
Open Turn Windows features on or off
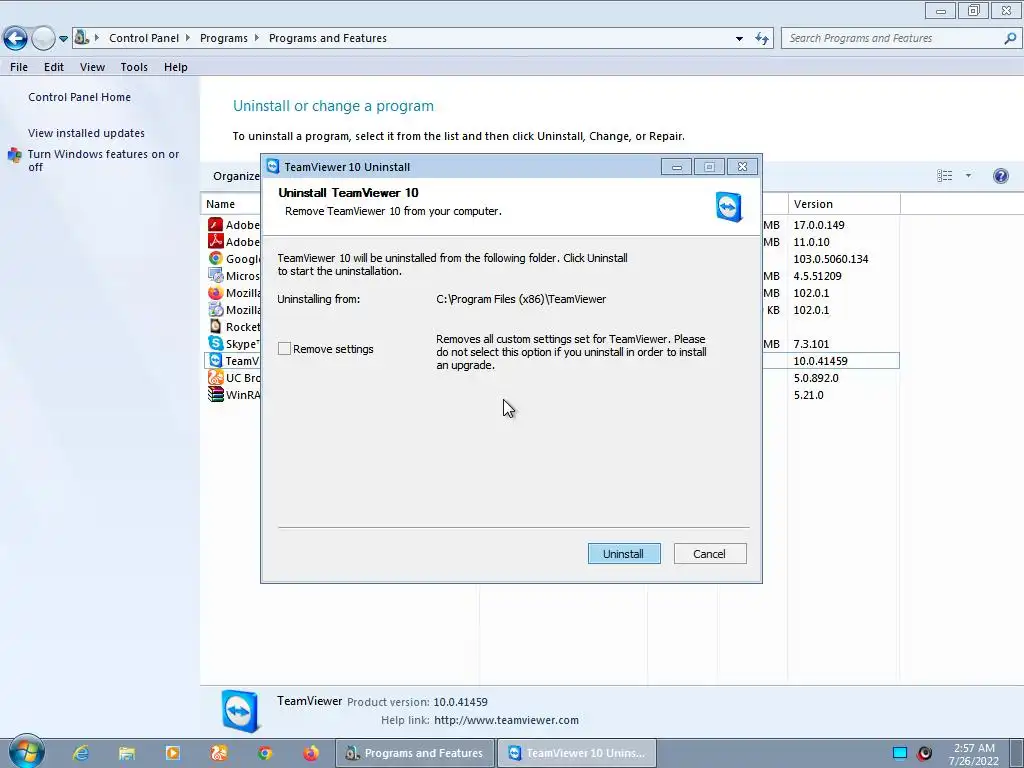pos(103,160)
